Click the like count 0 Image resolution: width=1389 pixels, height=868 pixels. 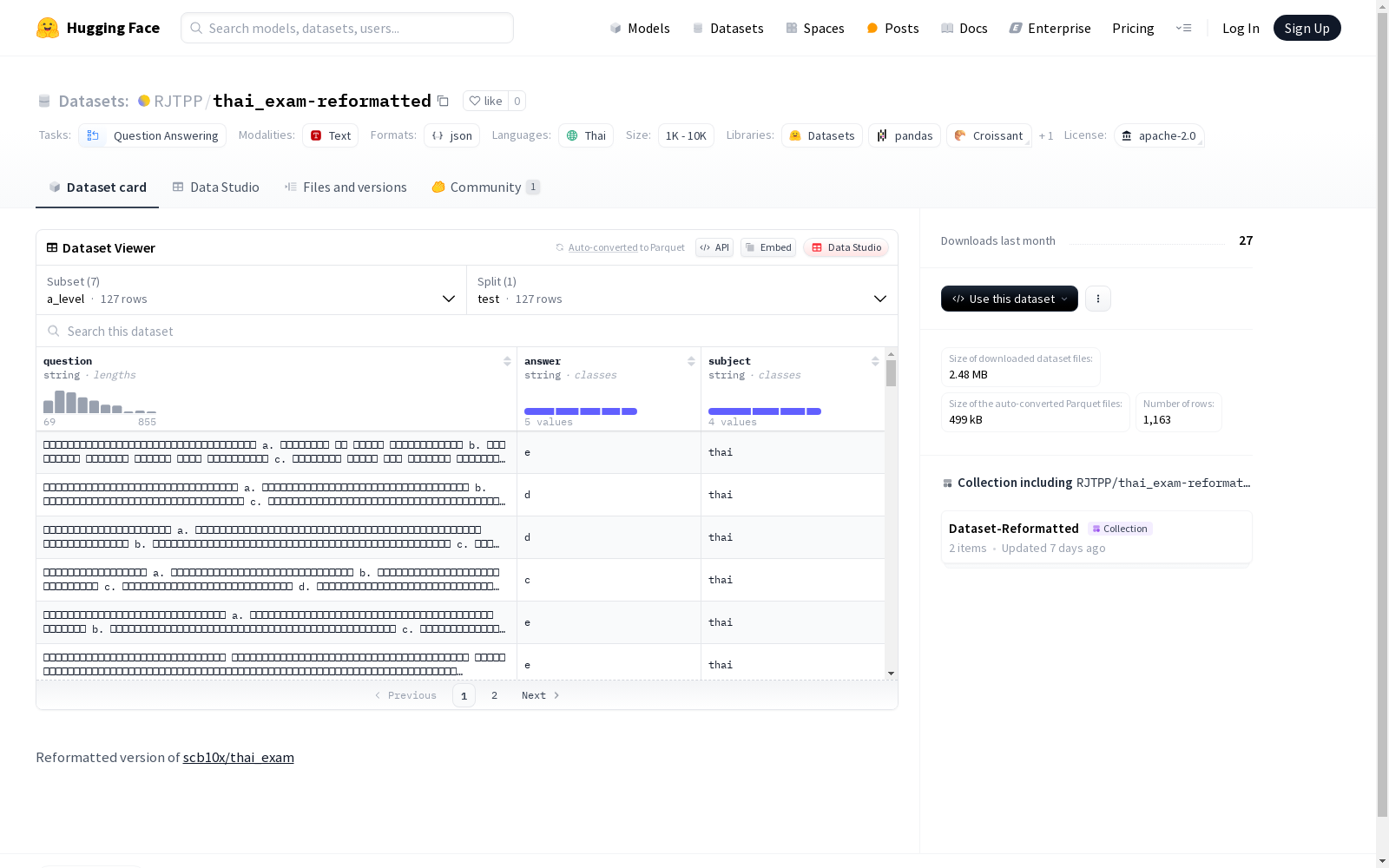point(517,101)
